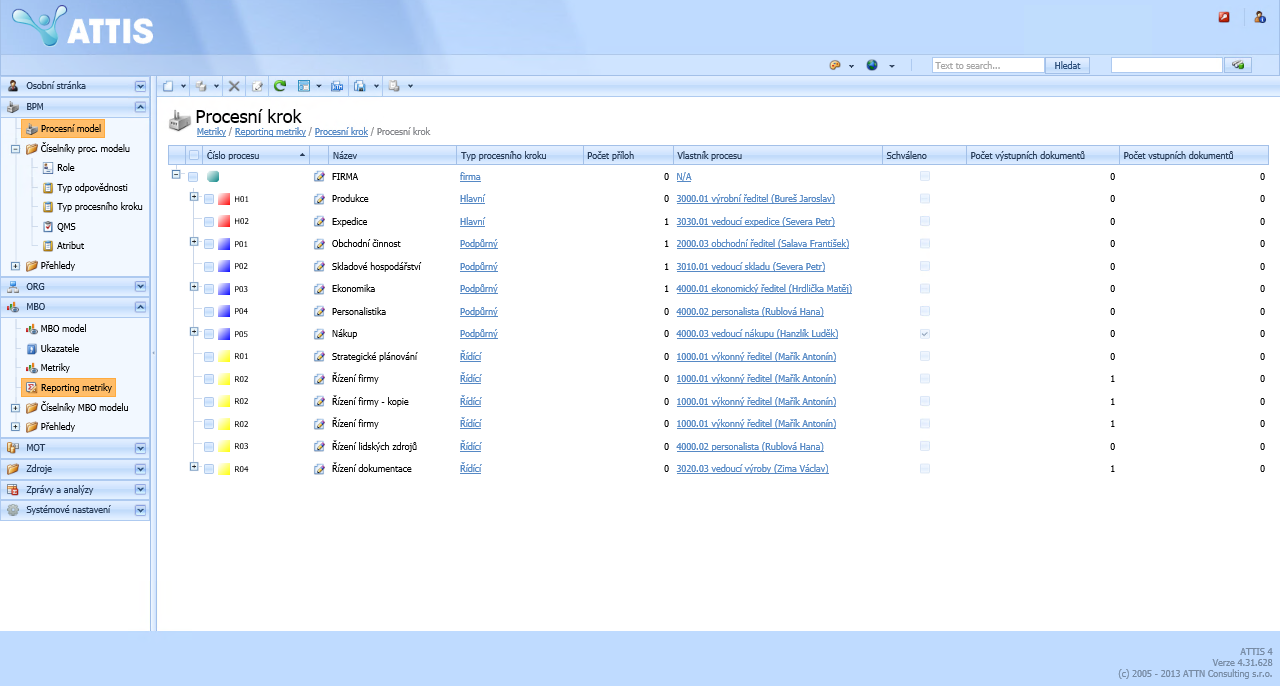The image size is (1280, 686).
Task: Open the Osobní stránka sidebar section
Action: (x=75, y=86)
